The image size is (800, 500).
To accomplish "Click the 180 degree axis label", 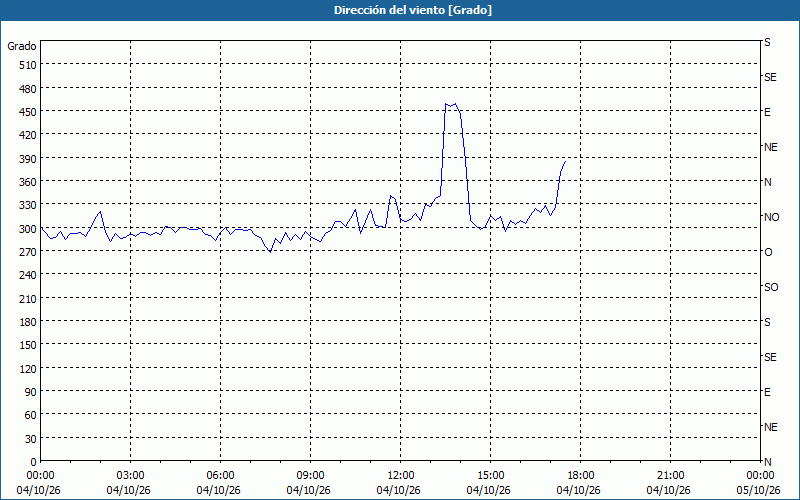I will pos(28,321).
